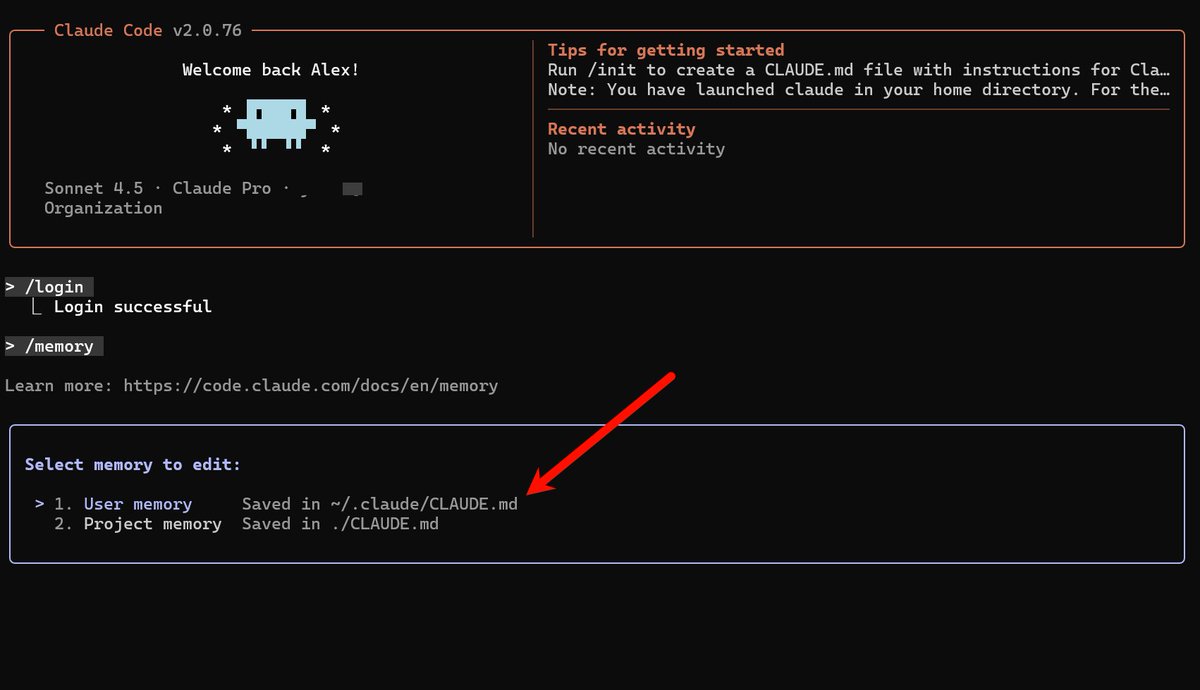
Task: Click the "Note: You have launched claude" line
Action: tap(859, 90)
